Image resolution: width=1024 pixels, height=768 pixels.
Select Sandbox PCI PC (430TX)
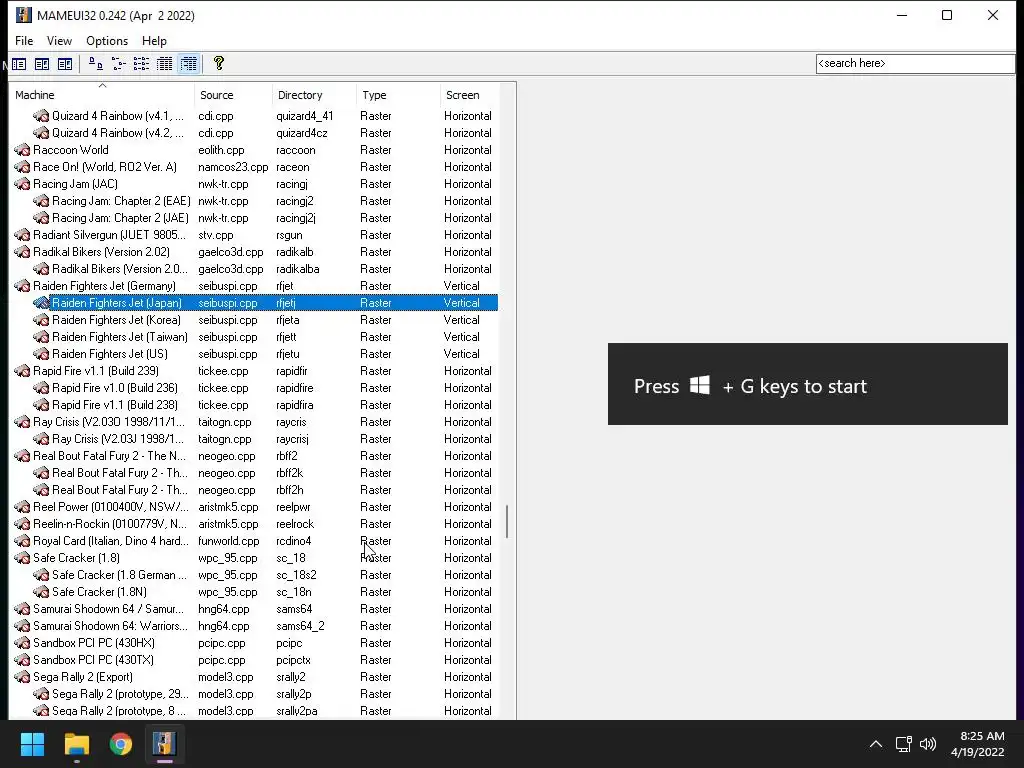pos(93,660)
